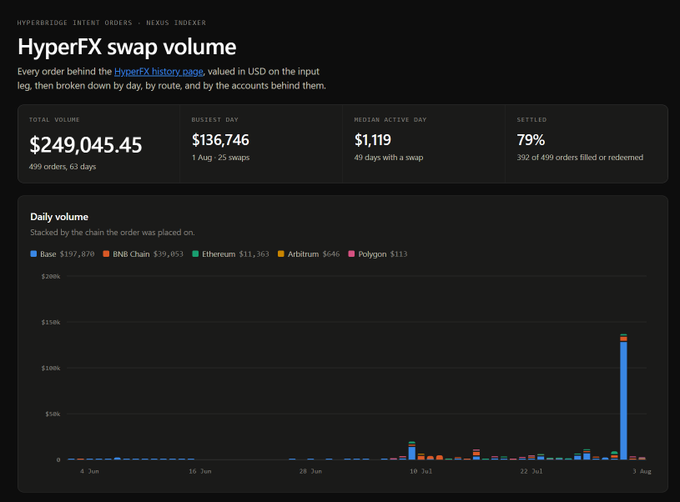Click the pink Polygon legend swatch
This screenshot has width=680, height=502.
[351, 254]
